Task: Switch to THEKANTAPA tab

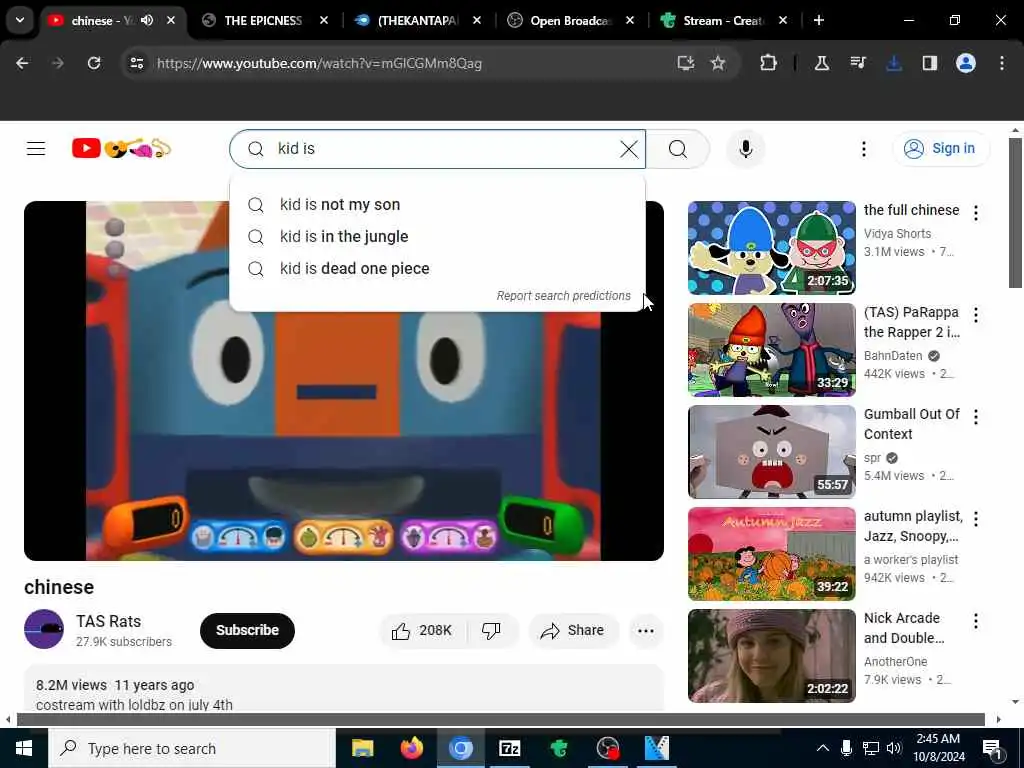Action: pyautogui.click(x=418, y=20)
